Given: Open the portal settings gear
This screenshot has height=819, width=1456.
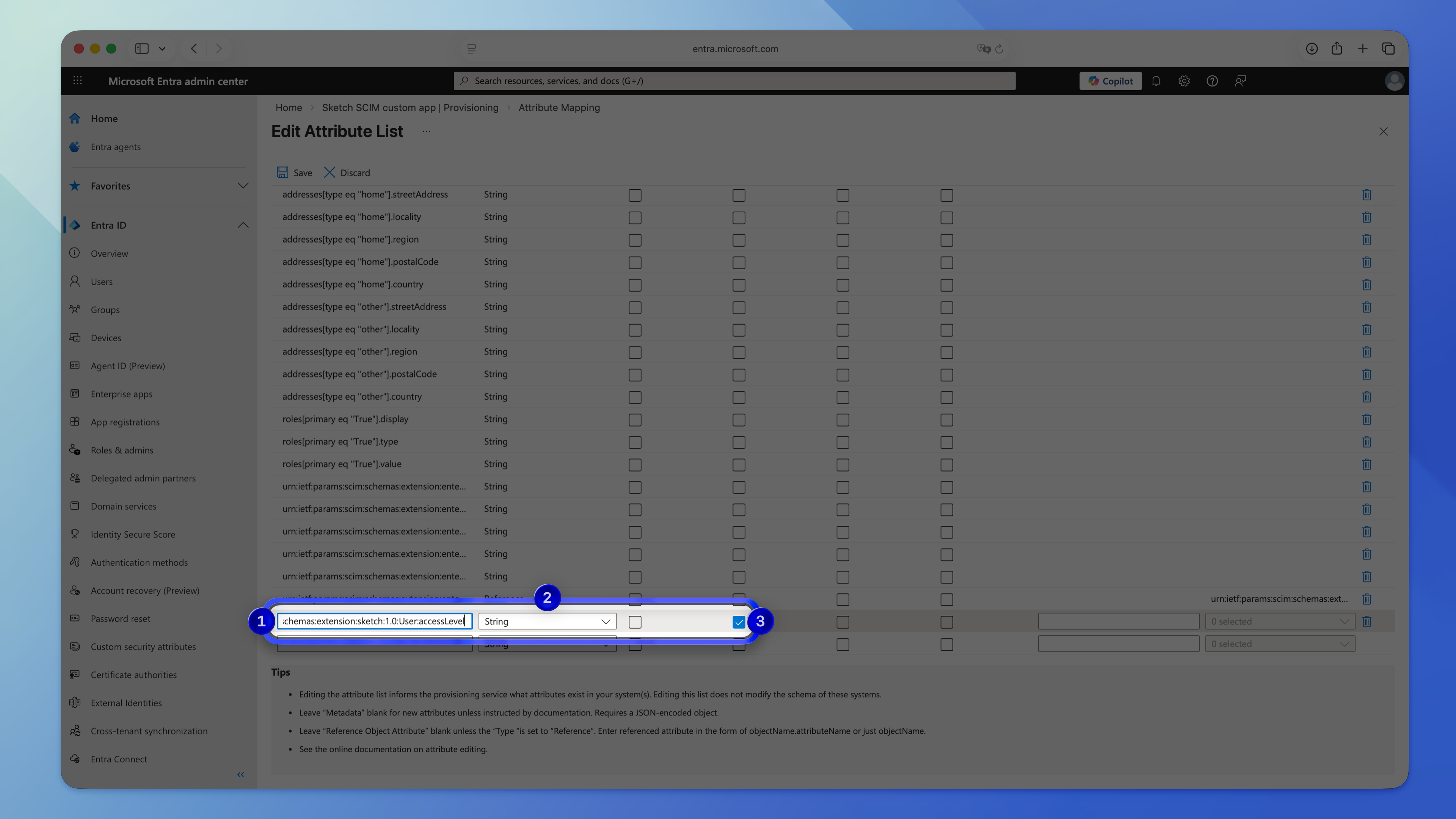Looking at the screenshot, I should coord(1183,81).
